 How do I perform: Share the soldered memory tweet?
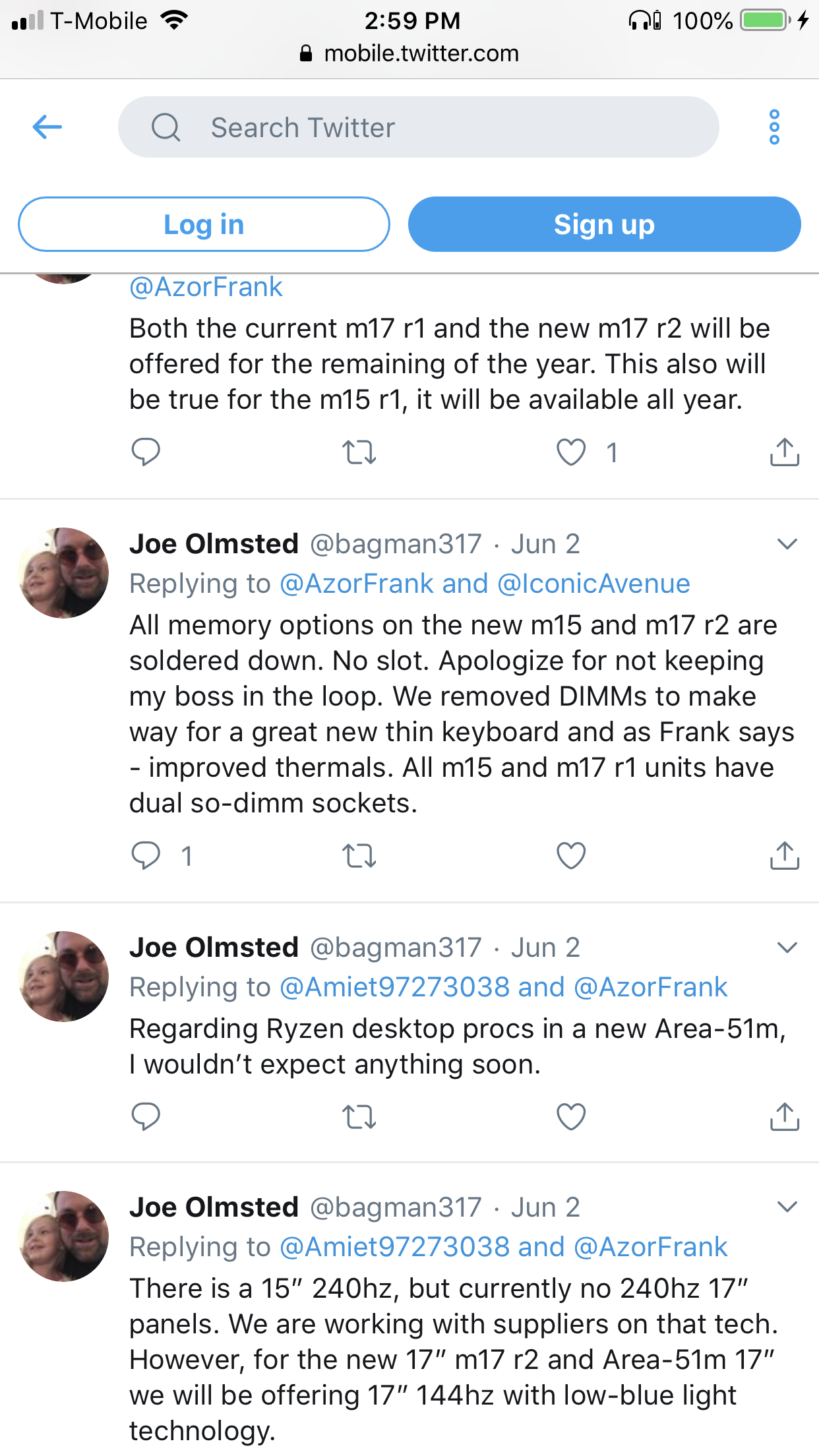pyautogui.click(x=784, y=856)
